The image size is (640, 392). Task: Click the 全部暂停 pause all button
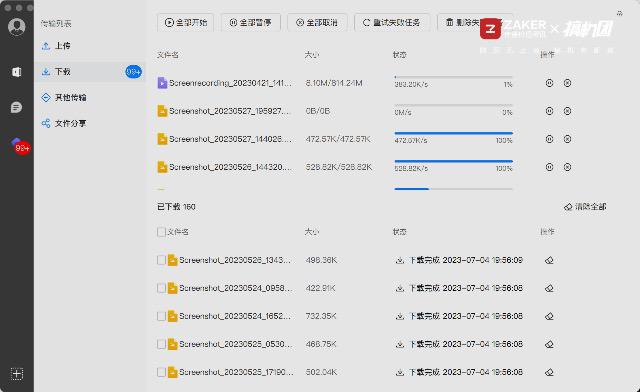251,22
